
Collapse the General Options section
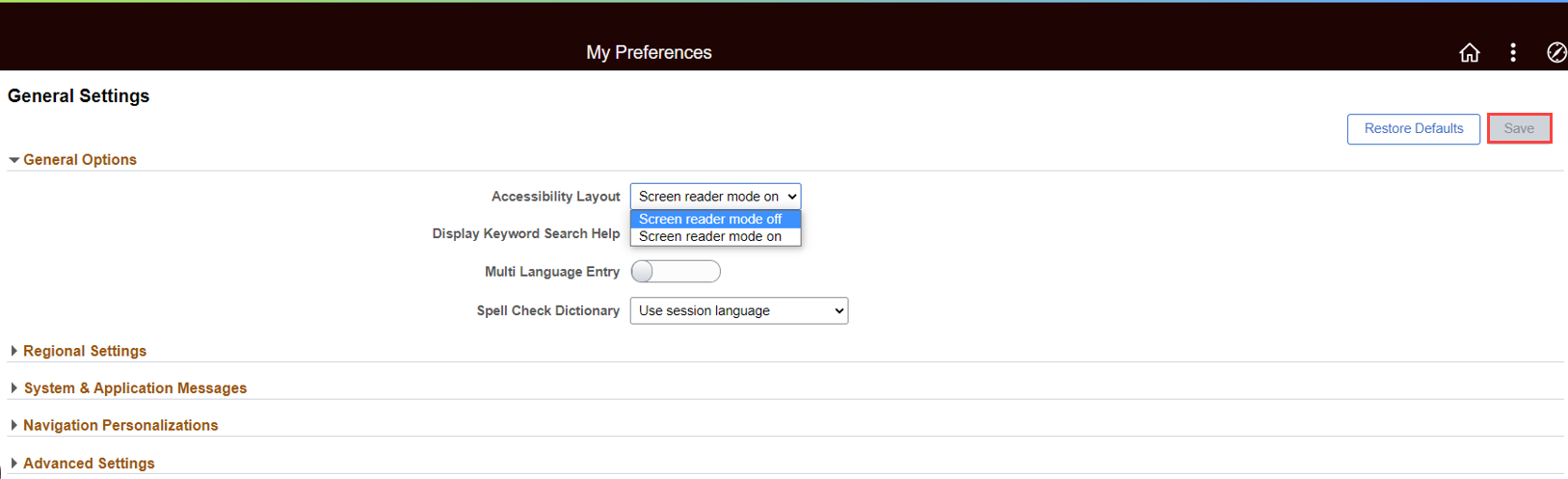[79, 160]
